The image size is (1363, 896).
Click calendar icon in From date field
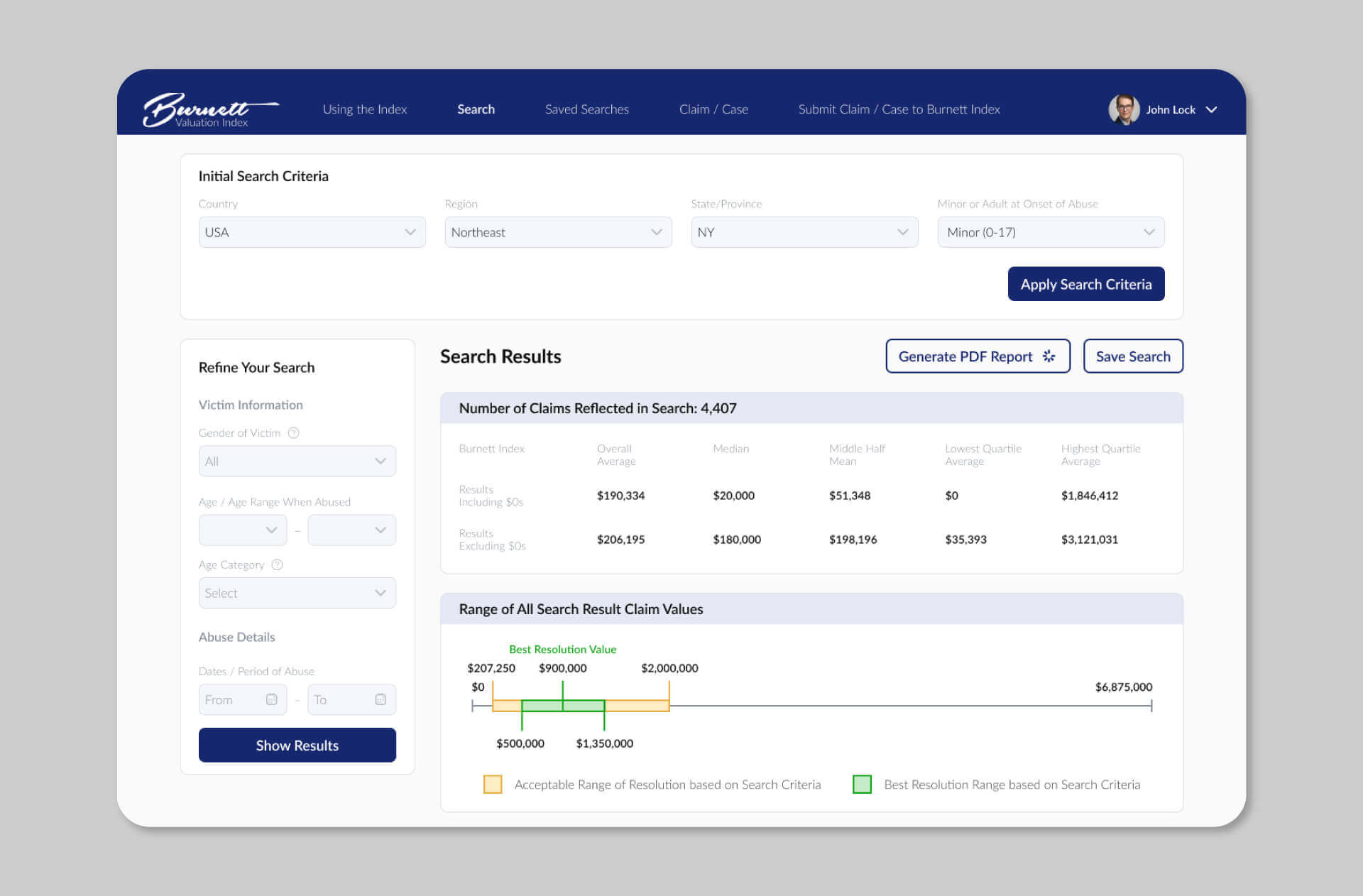pyautogui.click(x=271, y=699)
